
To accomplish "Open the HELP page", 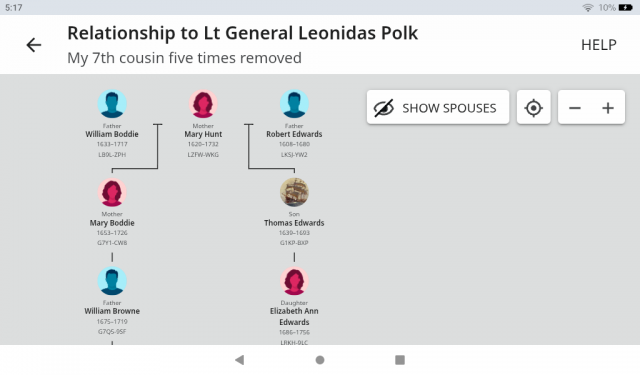I will click(x=598, y=45).
